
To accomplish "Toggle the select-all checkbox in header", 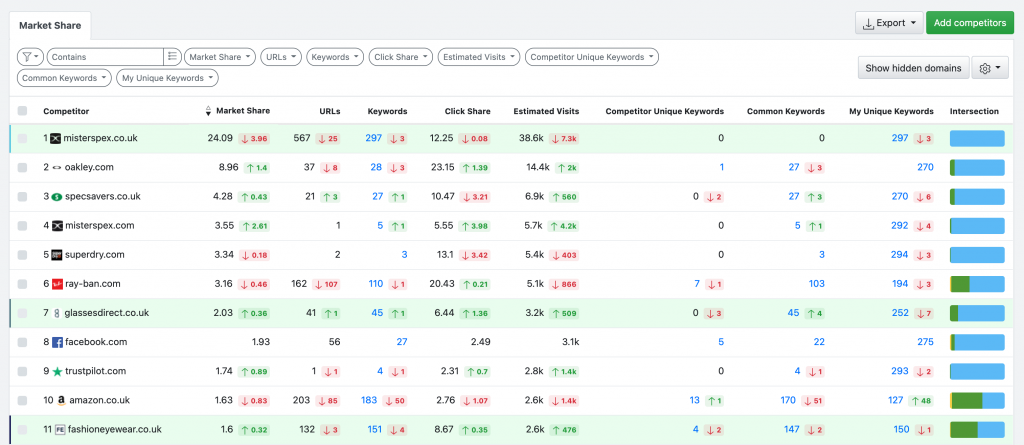I will point(23,111).
